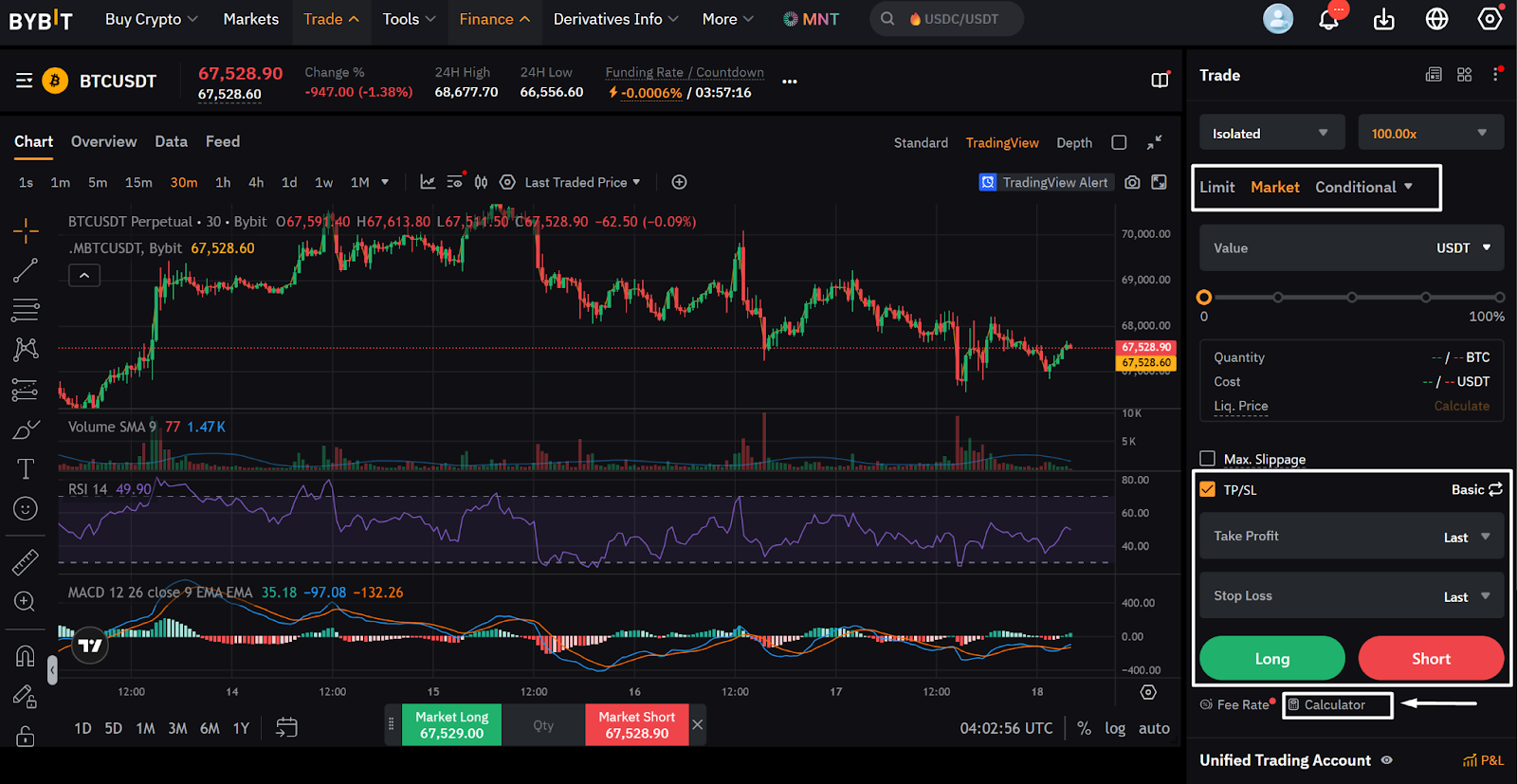1517x784 pixels.
Task: Open the Last Traded Price dropdown
Action: point(582,182)
